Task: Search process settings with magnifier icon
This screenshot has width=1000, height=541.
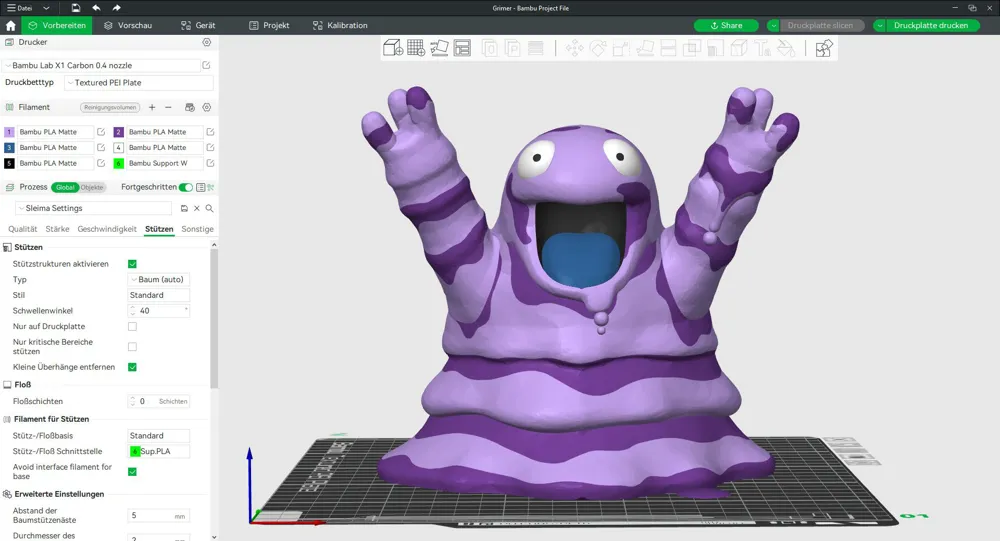Action: click(x=209, y=208)
